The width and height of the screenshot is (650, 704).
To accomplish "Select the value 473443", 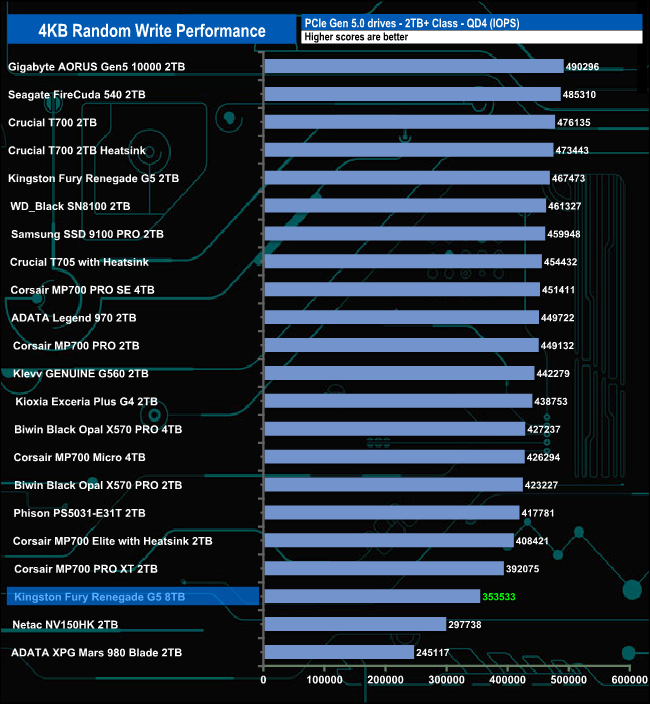I will 572,150.
